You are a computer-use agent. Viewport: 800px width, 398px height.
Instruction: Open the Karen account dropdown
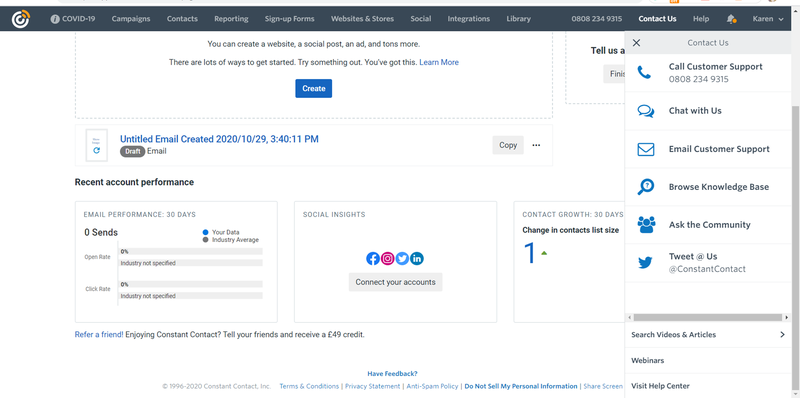[768, 19]
